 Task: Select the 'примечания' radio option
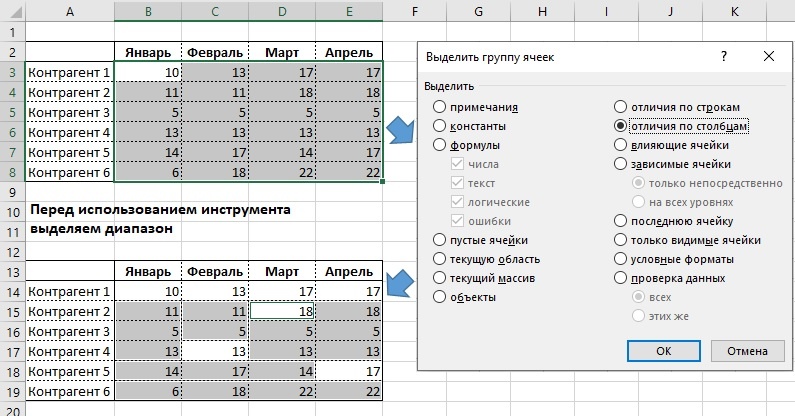click(x=440, y=107)
